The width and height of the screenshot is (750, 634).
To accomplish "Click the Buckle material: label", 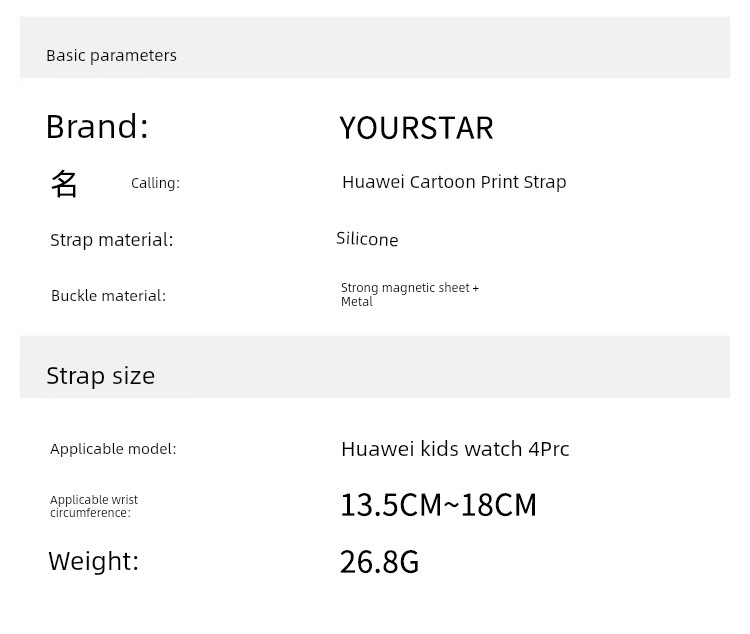I will click(108, 296).
